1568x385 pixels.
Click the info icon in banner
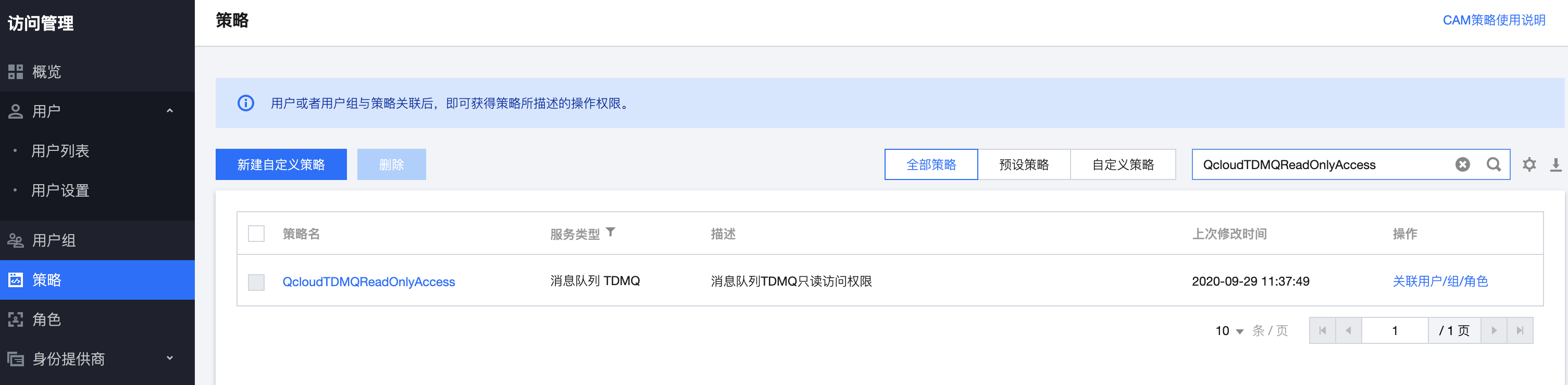click(x=245, y=103)
